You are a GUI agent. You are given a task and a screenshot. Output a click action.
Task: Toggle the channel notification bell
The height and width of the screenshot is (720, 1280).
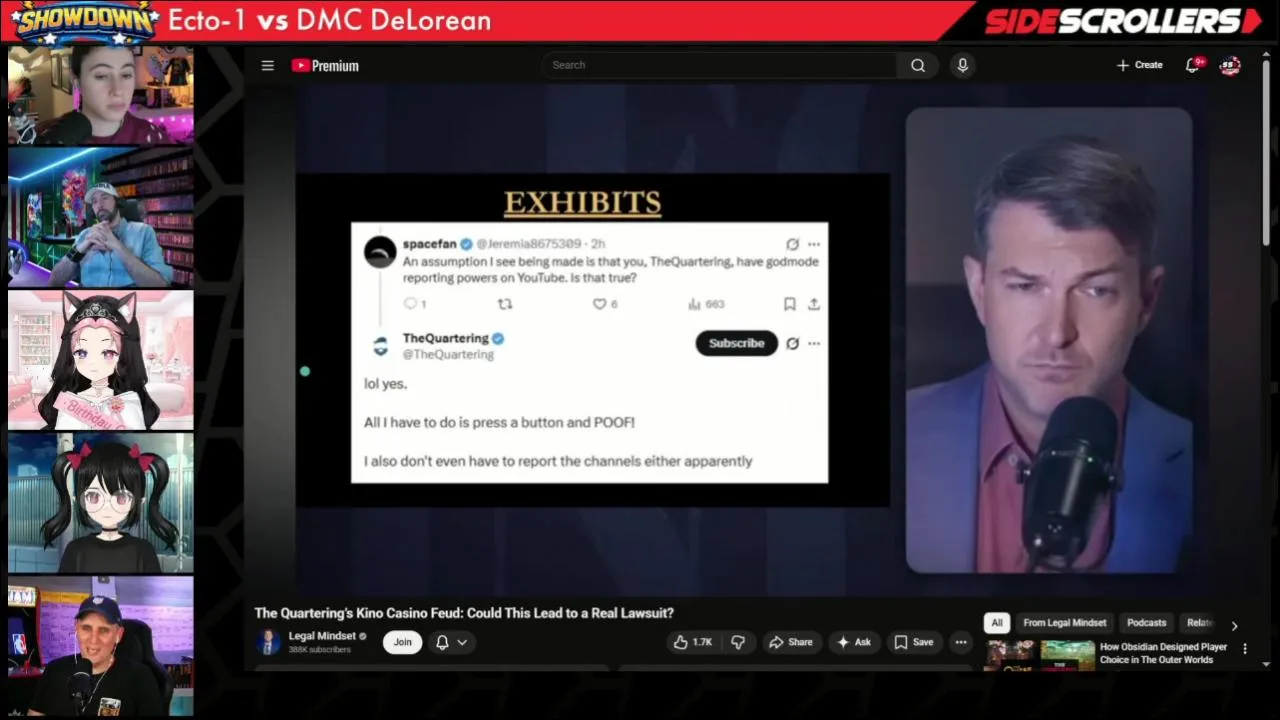coord(442,642)
